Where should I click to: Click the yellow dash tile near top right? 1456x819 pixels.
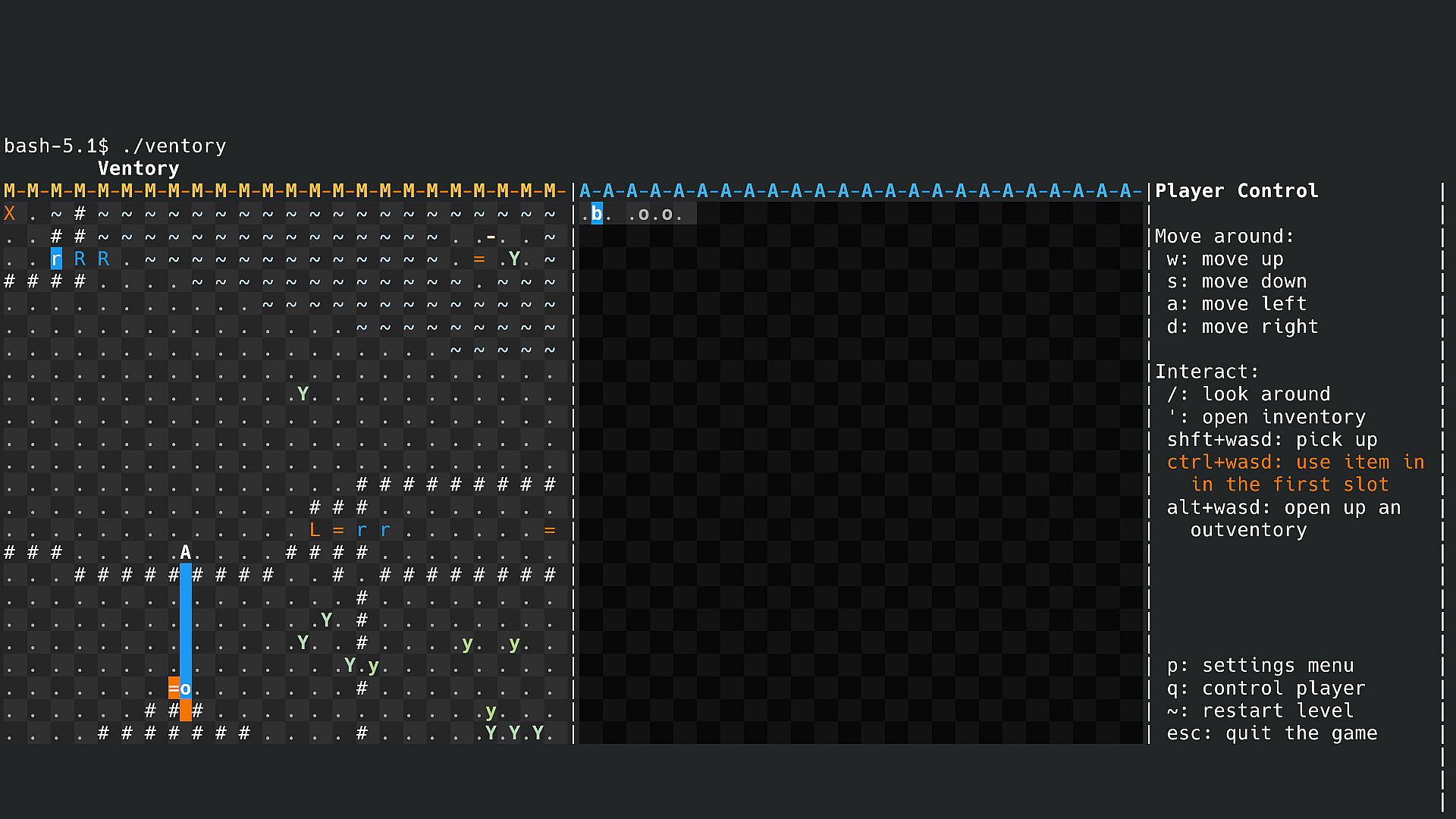tap(491, 237)
